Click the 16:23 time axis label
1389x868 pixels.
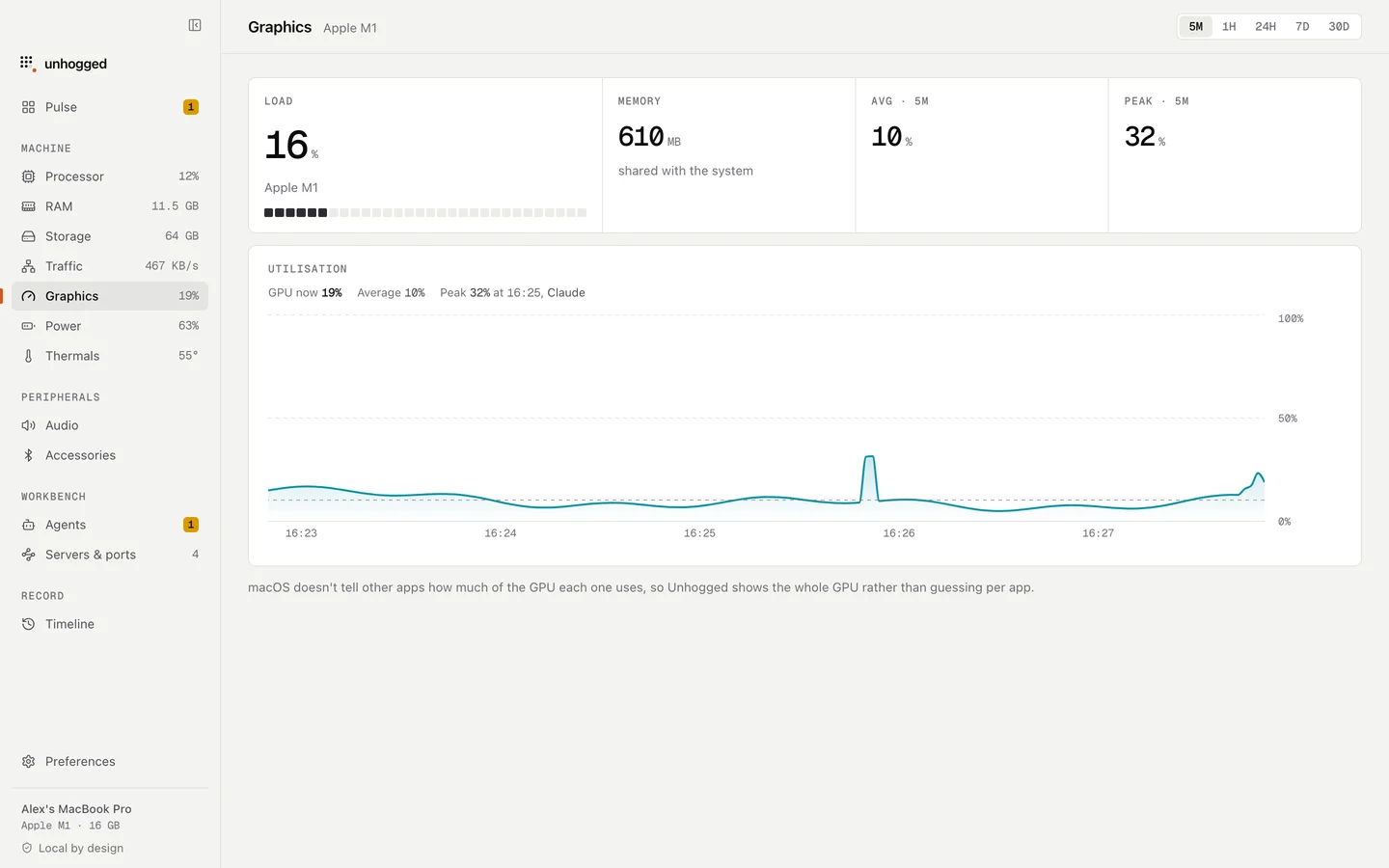click(x=301, y=533)
